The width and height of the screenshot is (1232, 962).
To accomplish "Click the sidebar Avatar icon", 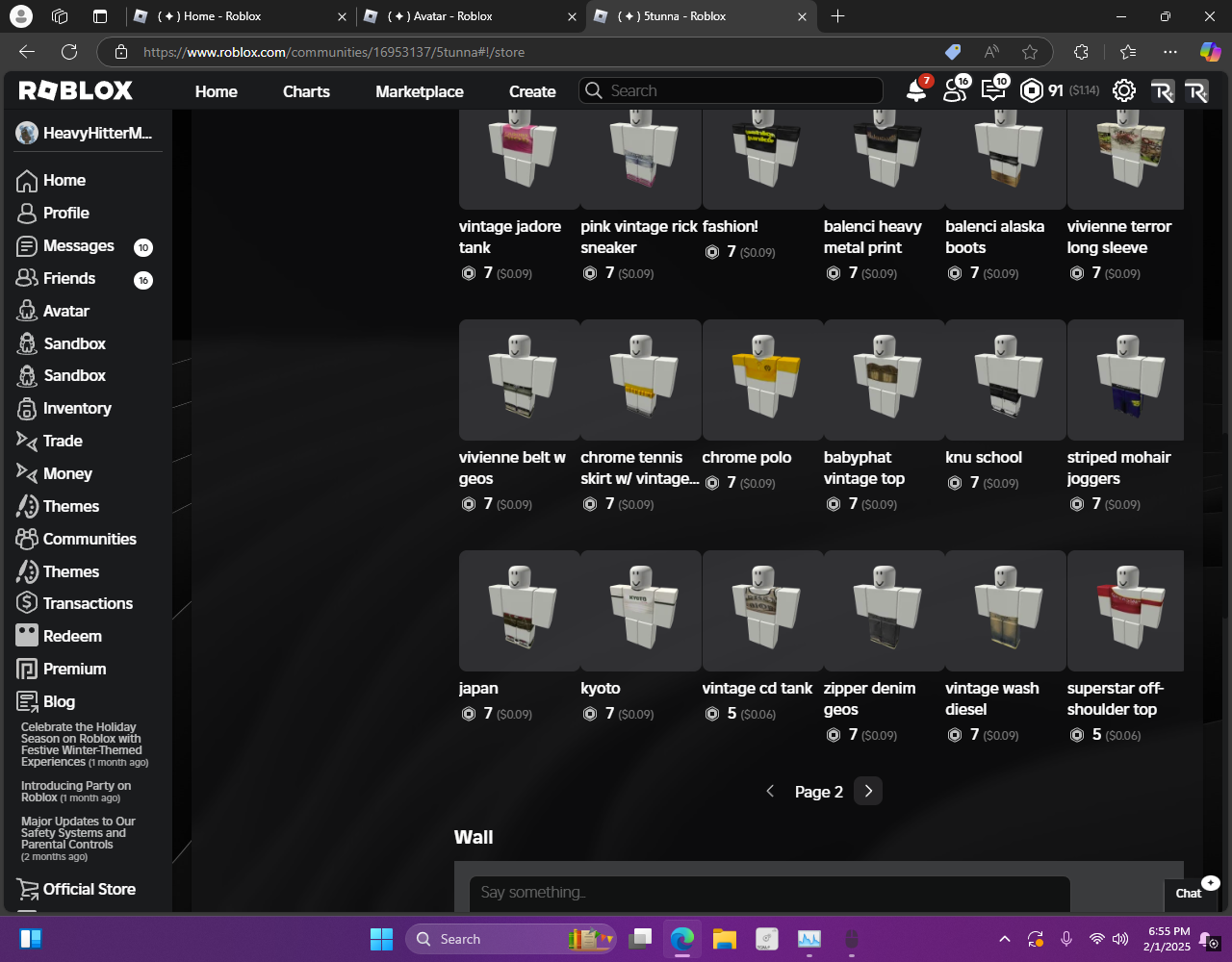I will coord(27,312).
